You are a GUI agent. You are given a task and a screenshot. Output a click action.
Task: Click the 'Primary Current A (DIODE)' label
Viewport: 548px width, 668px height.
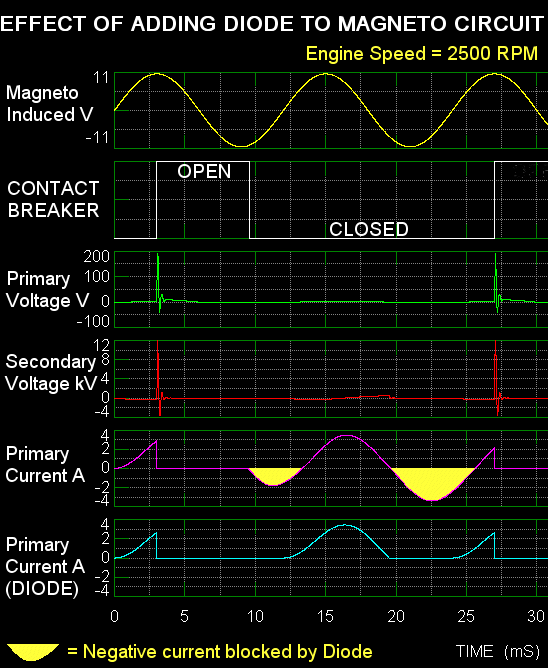pyautogui.click(x=45, y=567)
